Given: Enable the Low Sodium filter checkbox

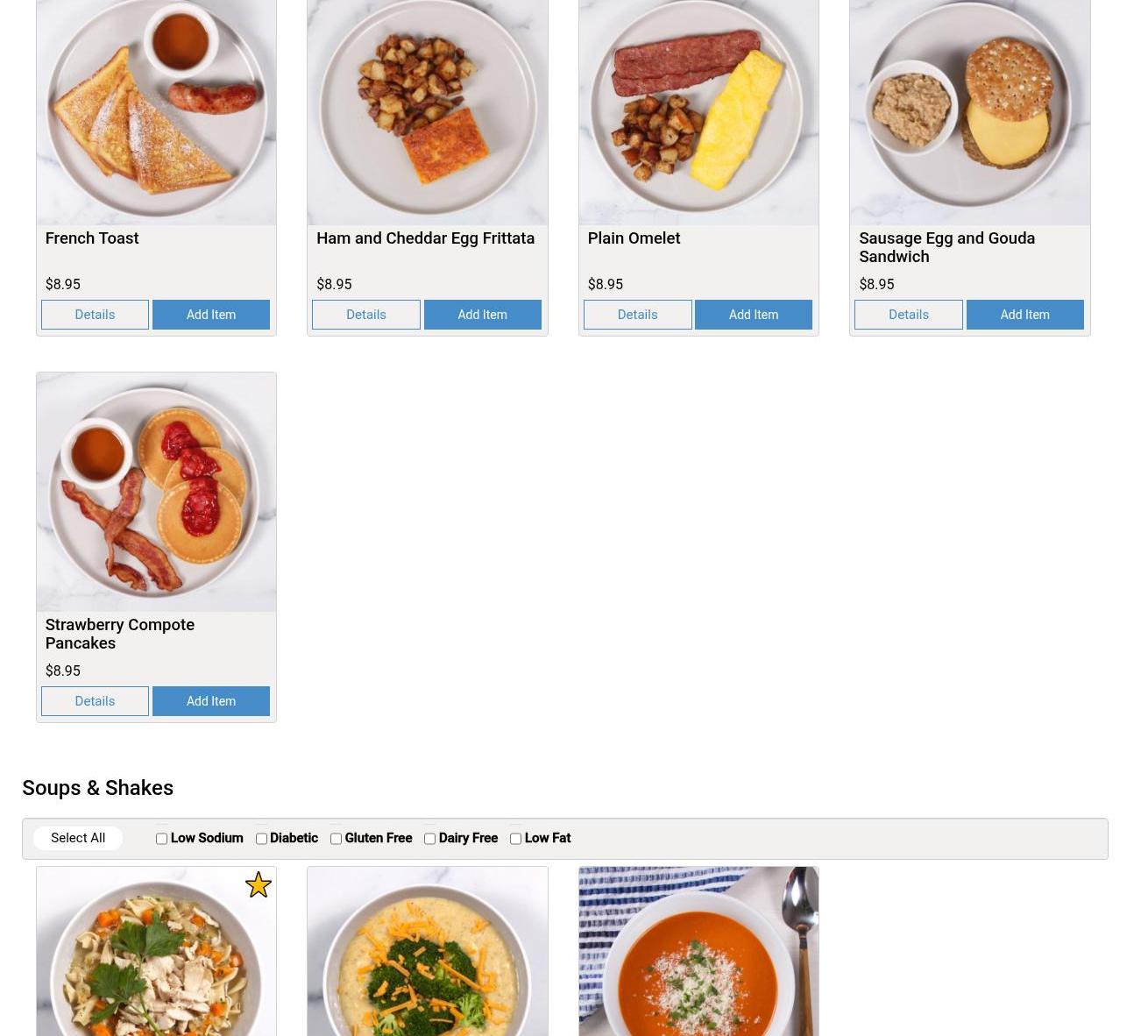Looking at the screenshot, I should click(x=161, y=839).
